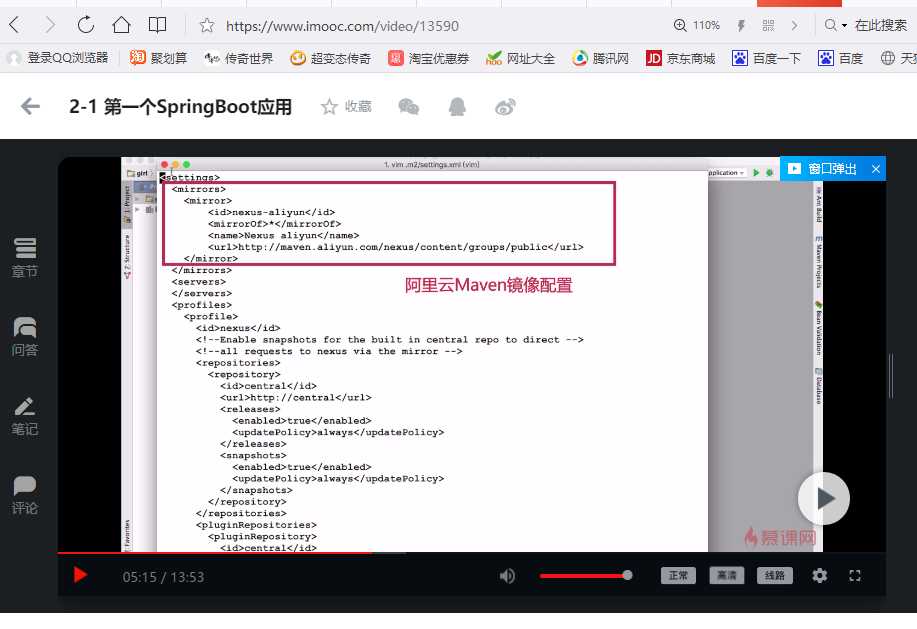Image resolution: width=917 pixels, height=629 pixels.
Task: Open the 登录QQ浏览器 bookmark
Action: point(58,58)
